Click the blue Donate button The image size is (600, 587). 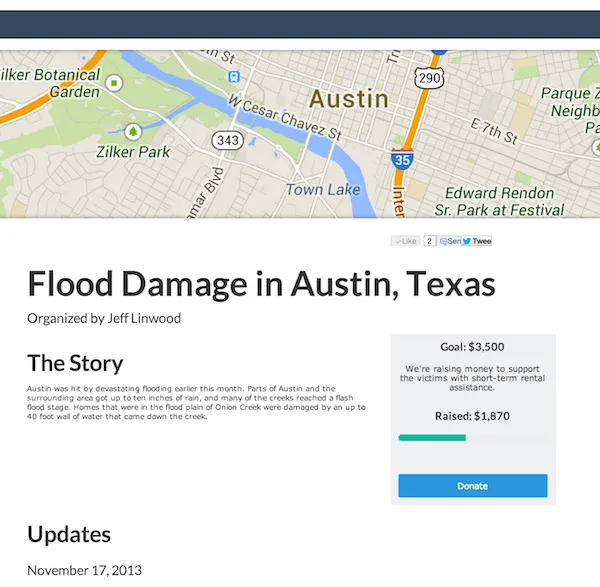point(473,486)
